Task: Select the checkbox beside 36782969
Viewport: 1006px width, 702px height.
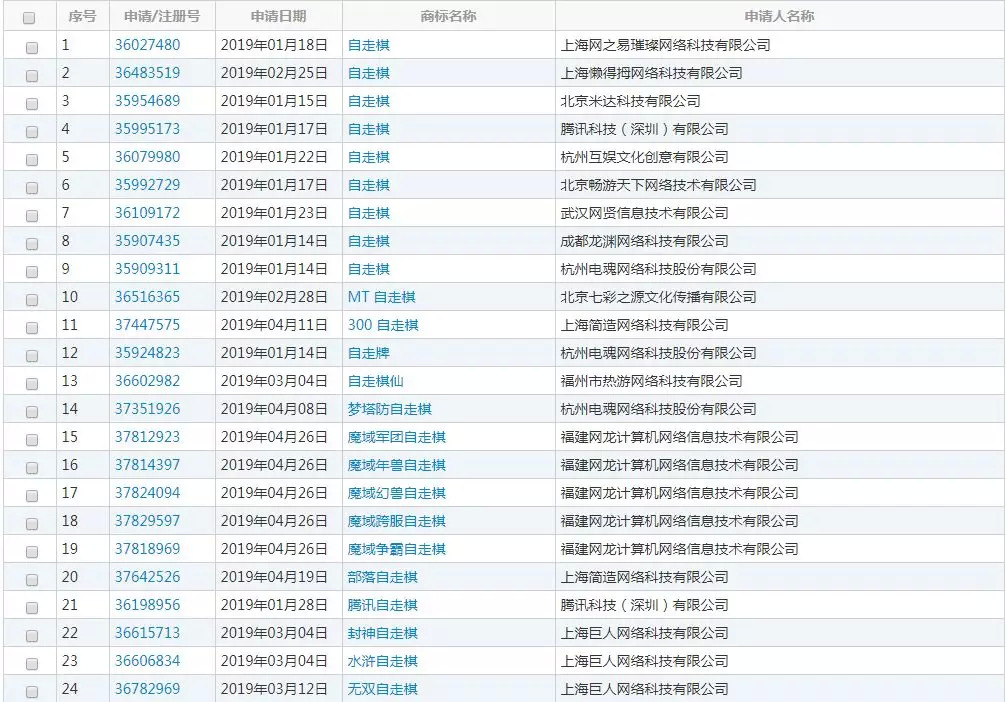Action: point(31,692)
